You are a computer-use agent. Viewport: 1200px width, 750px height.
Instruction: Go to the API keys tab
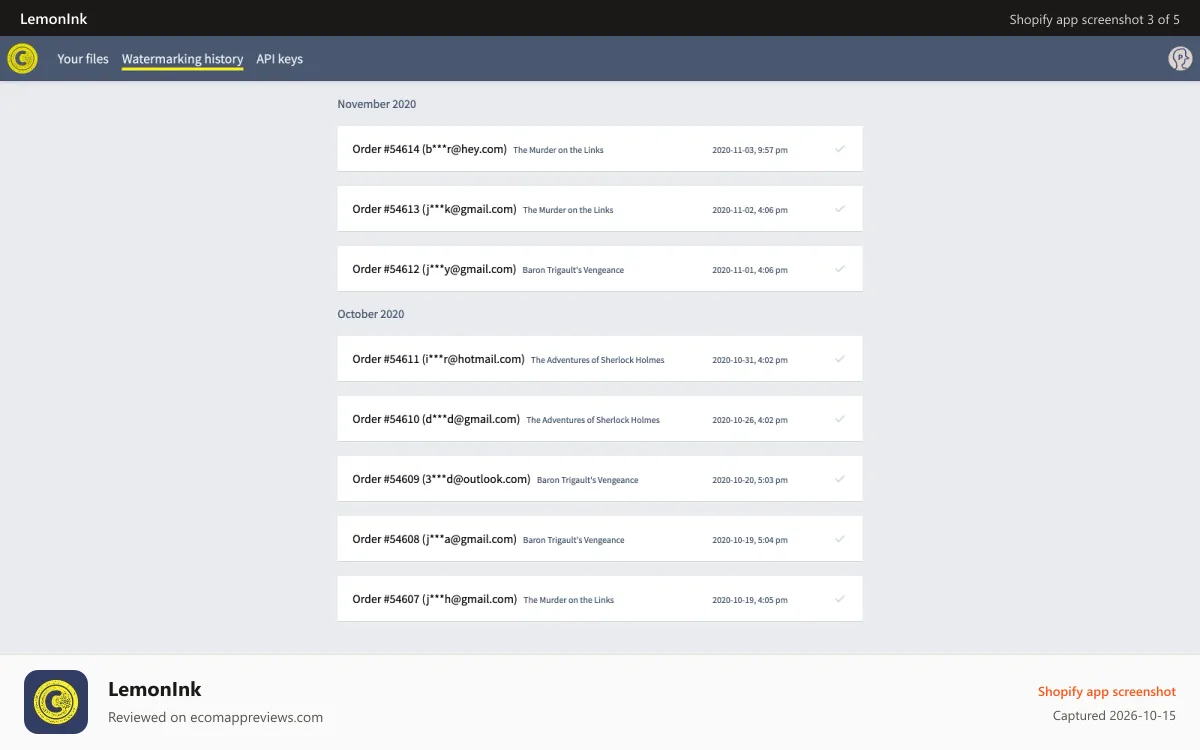click(279, 59)
